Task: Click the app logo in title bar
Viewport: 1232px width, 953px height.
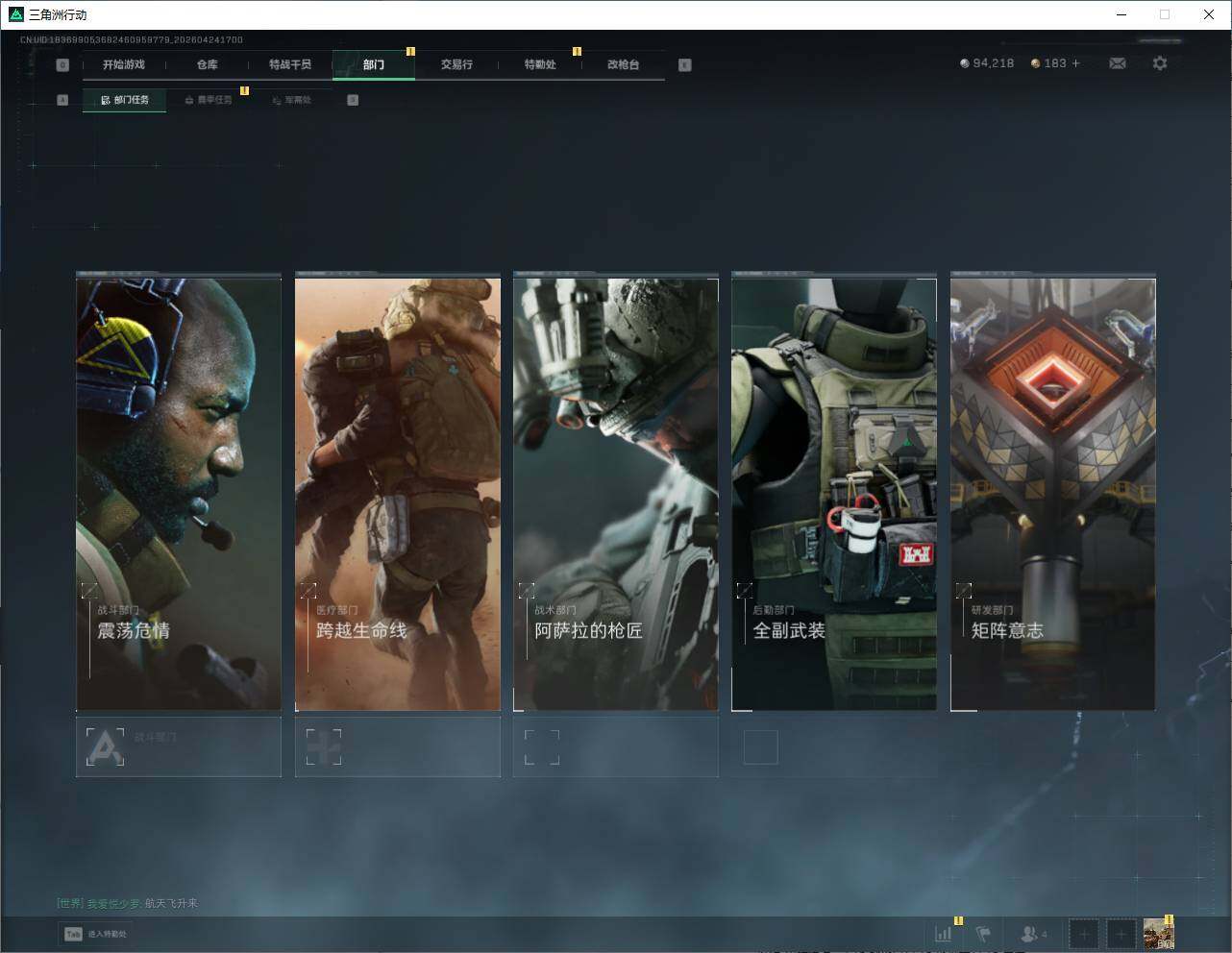Action: click(16, 14)
